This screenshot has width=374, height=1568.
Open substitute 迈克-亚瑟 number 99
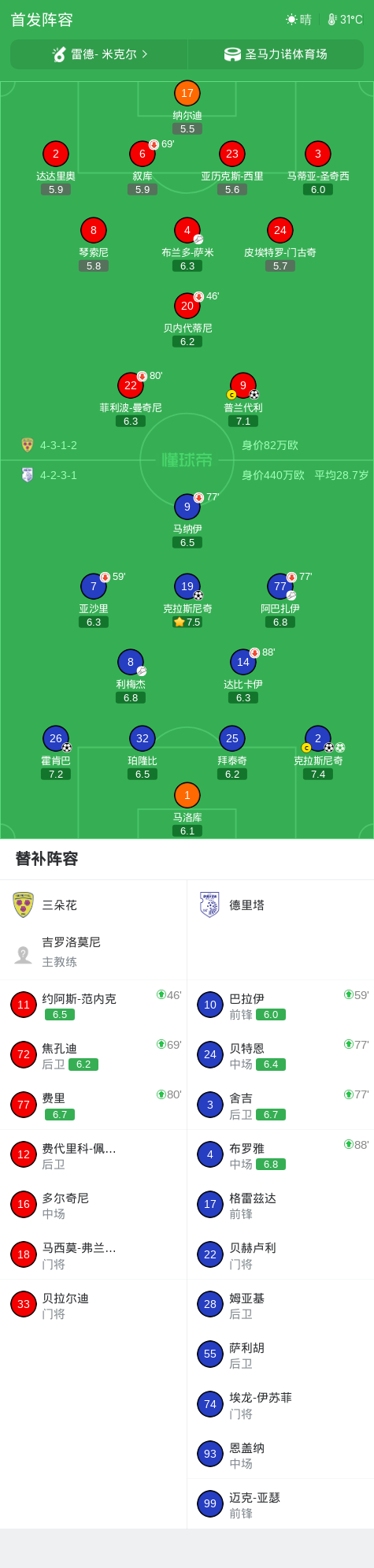280,1503
